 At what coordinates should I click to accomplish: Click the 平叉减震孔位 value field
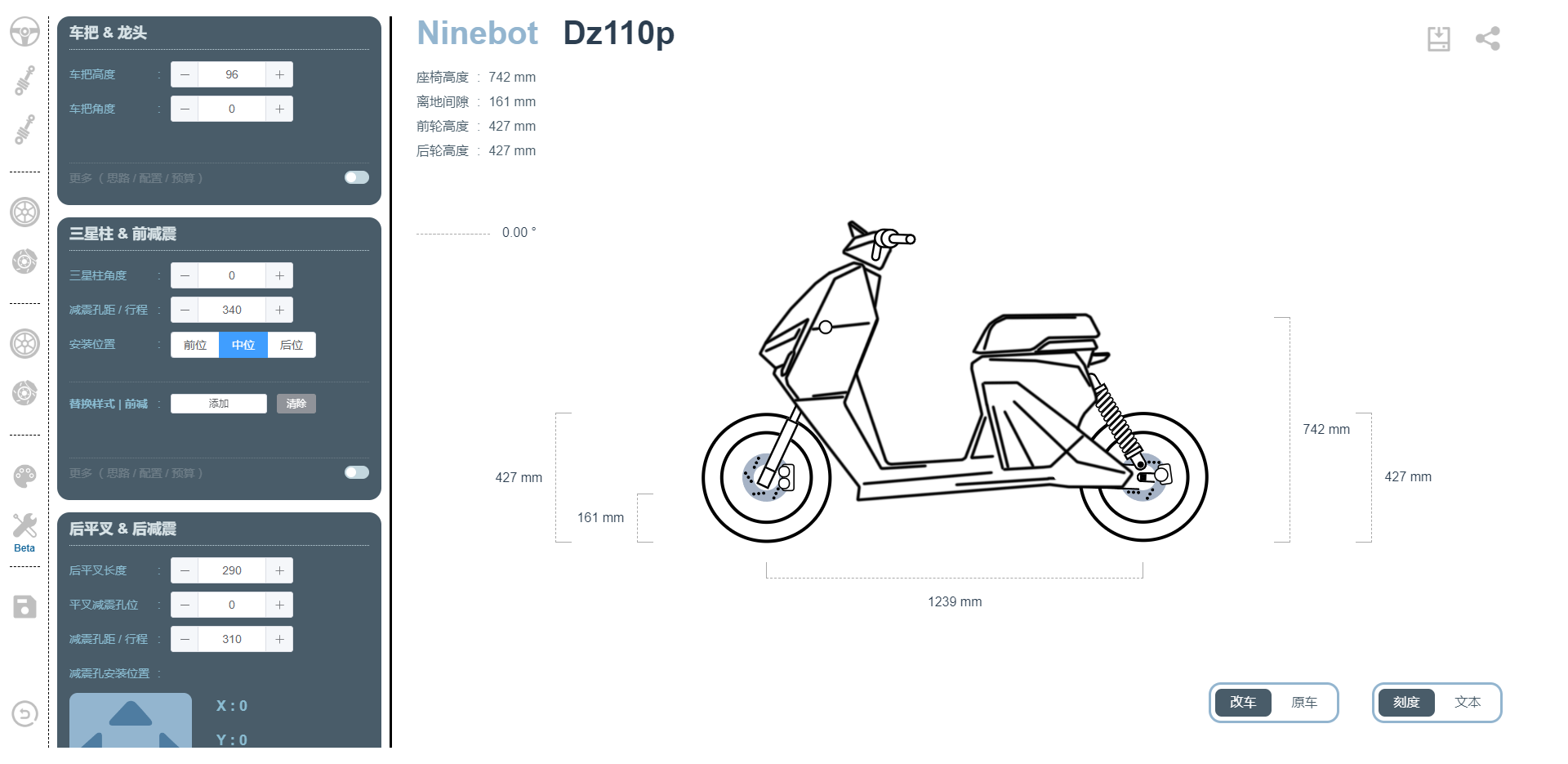click(x=232, y=605)
